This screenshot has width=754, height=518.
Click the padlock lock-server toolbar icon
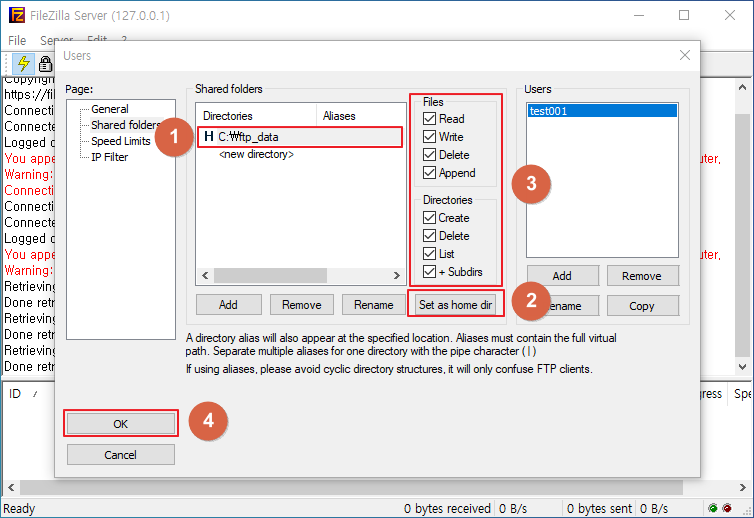coord(45,63)
